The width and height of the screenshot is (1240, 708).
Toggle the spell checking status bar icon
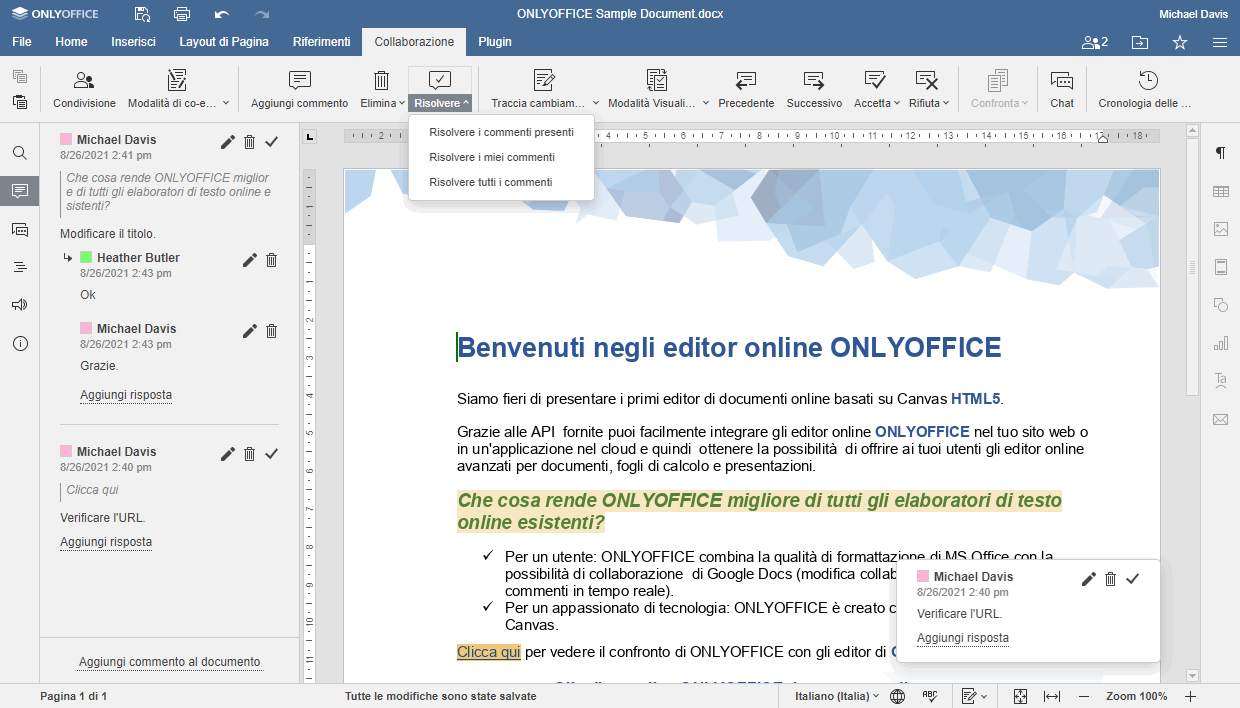point(929,696)
